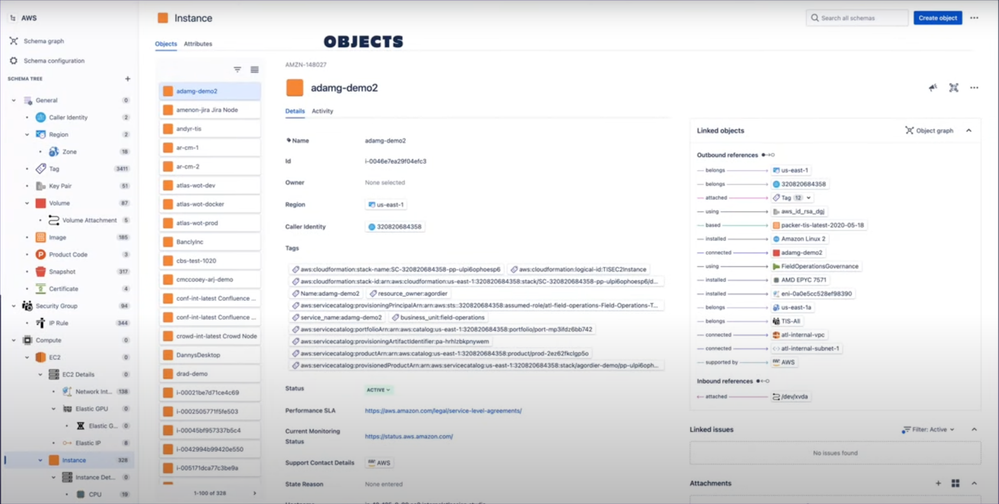
Task: Click the Snapshot object type icon
Action: [41, 271]
